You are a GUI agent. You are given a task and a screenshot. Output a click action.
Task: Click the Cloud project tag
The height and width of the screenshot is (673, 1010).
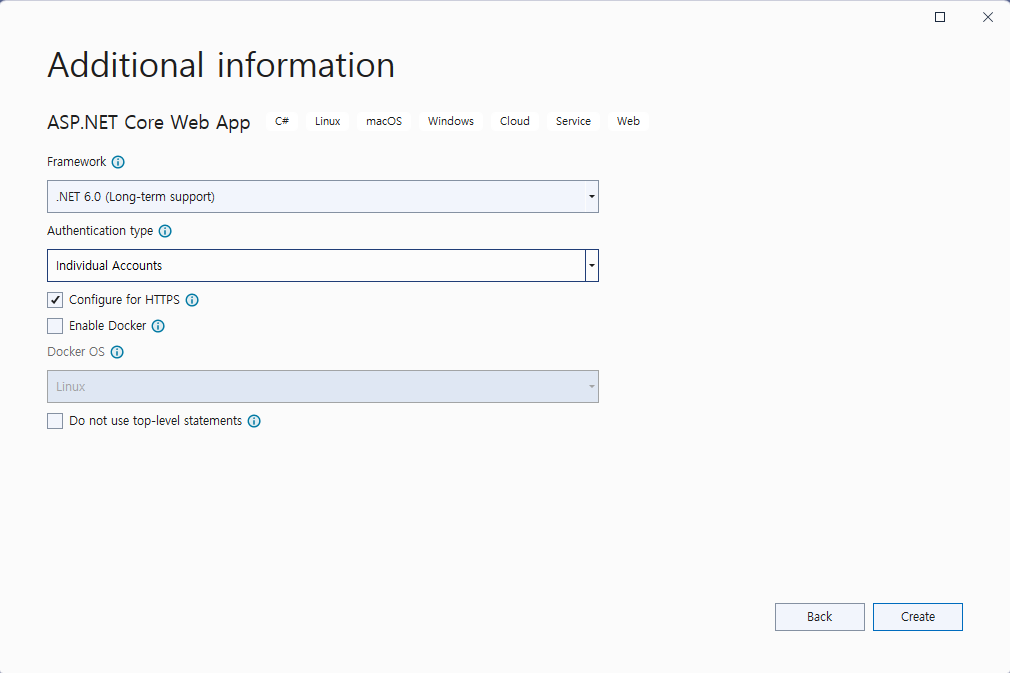515,121
